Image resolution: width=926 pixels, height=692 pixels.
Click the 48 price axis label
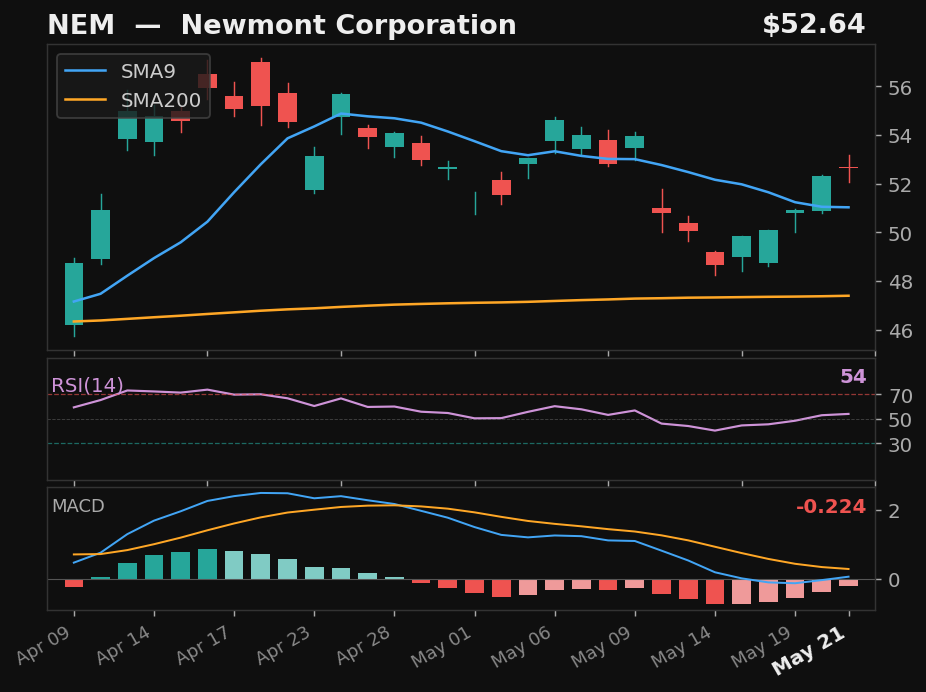900,282
